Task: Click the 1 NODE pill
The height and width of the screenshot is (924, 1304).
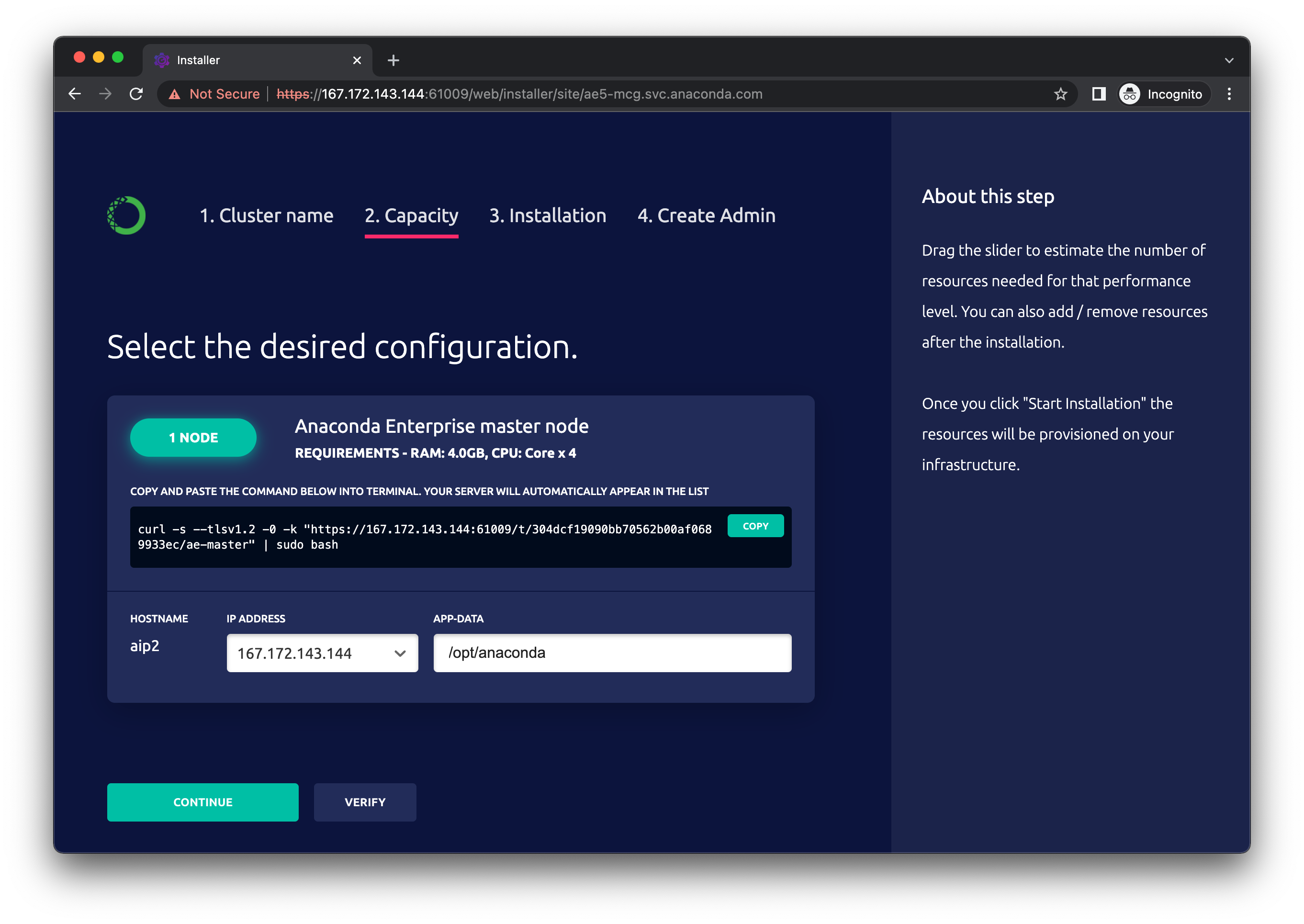Action: click(193, 438)
